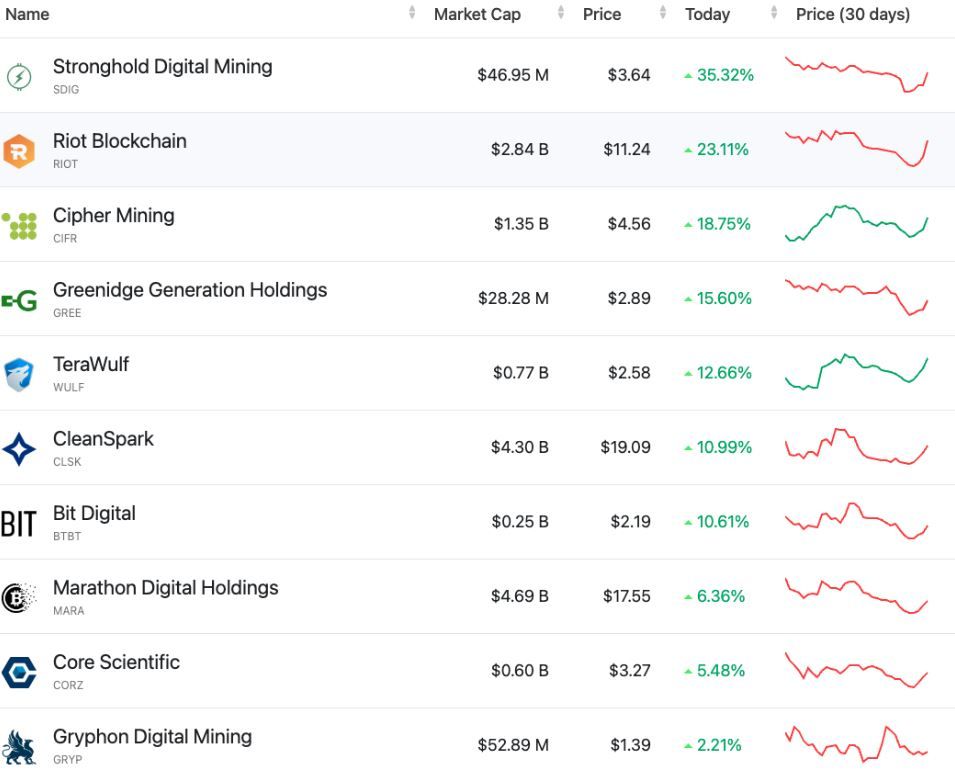Click the Name column header
Viewport: 955px width, 778px height.
(x=27, y=14)
